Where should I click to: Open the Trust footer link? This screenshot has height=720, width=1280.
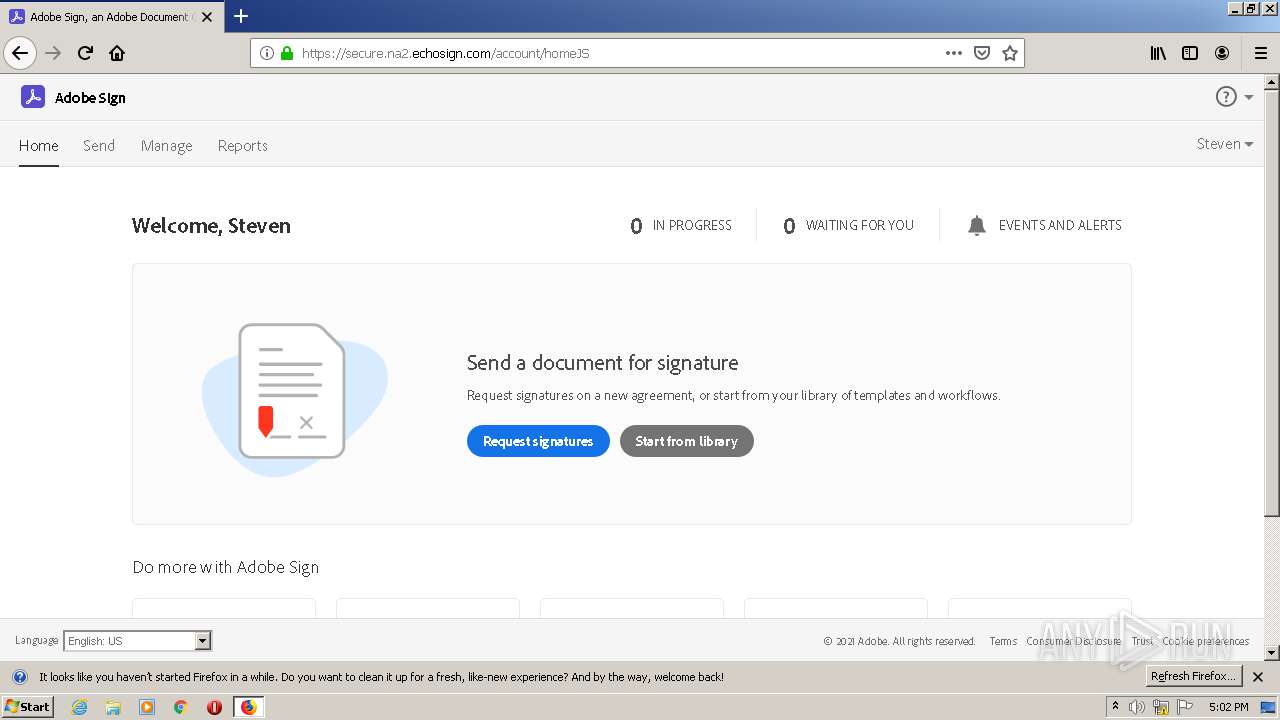[1142, 642]
